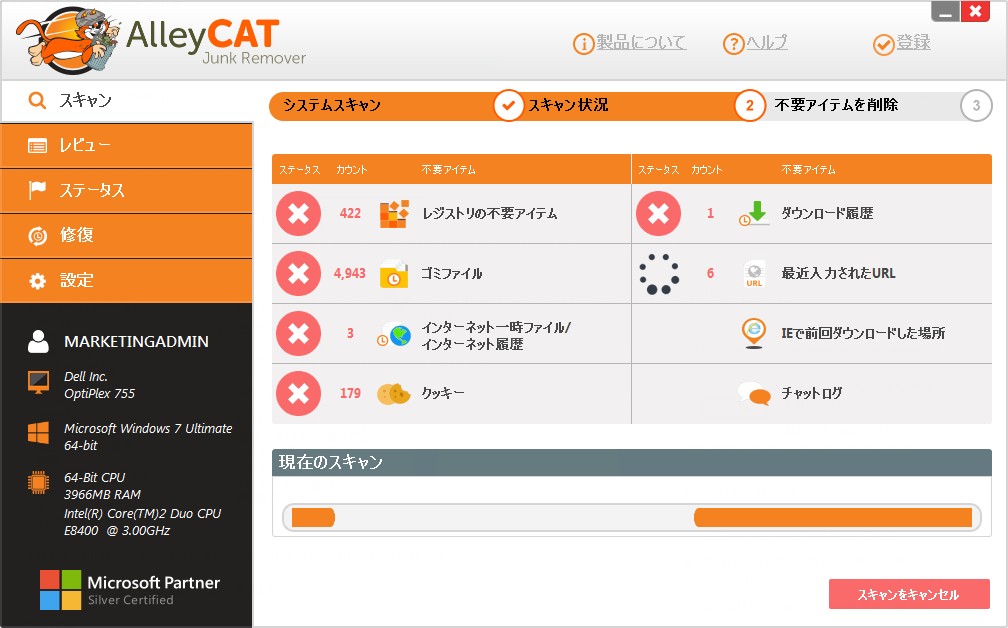This screenshot has width=1008, height=628.
Task: Click the count 3 for インターネット履歴
Action: pyautogui.click(x=350, y=334)
